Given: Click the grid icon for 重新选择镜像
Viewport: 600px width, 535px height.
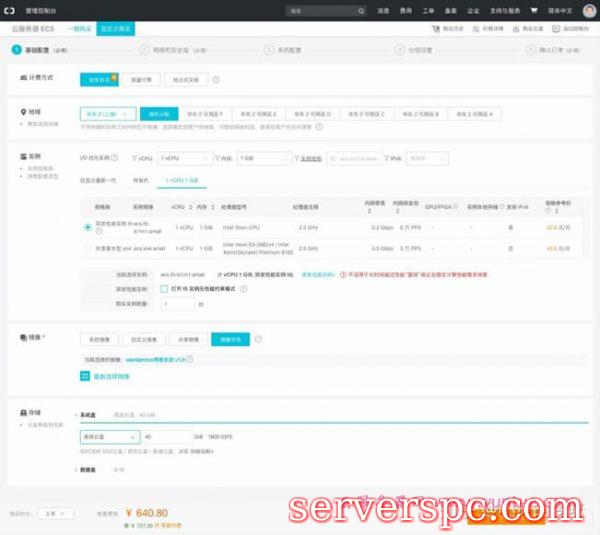Looking at the screenshot, I should coord(85,376).
